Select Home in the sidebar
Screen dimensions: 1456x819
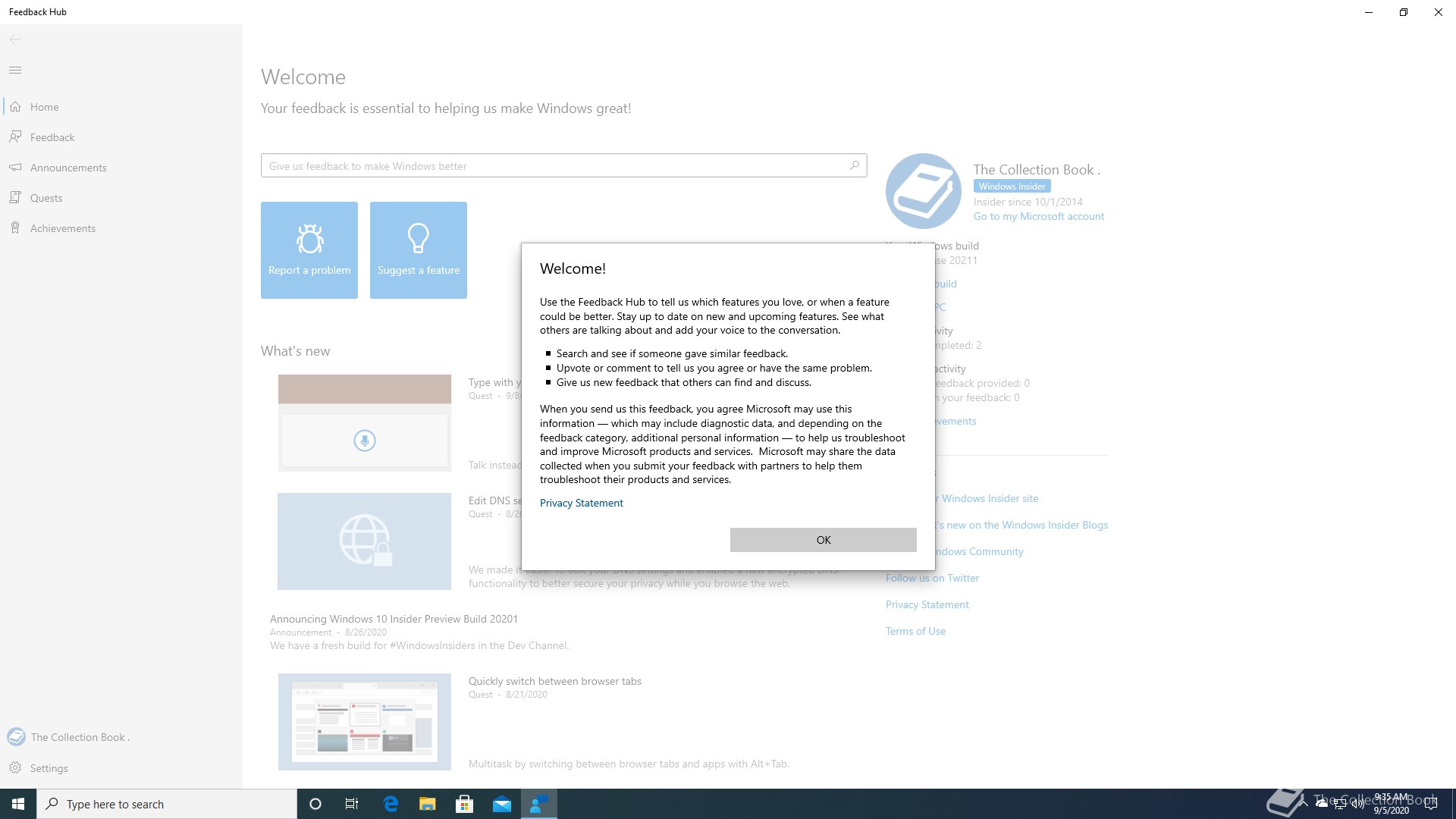point(121,107)
